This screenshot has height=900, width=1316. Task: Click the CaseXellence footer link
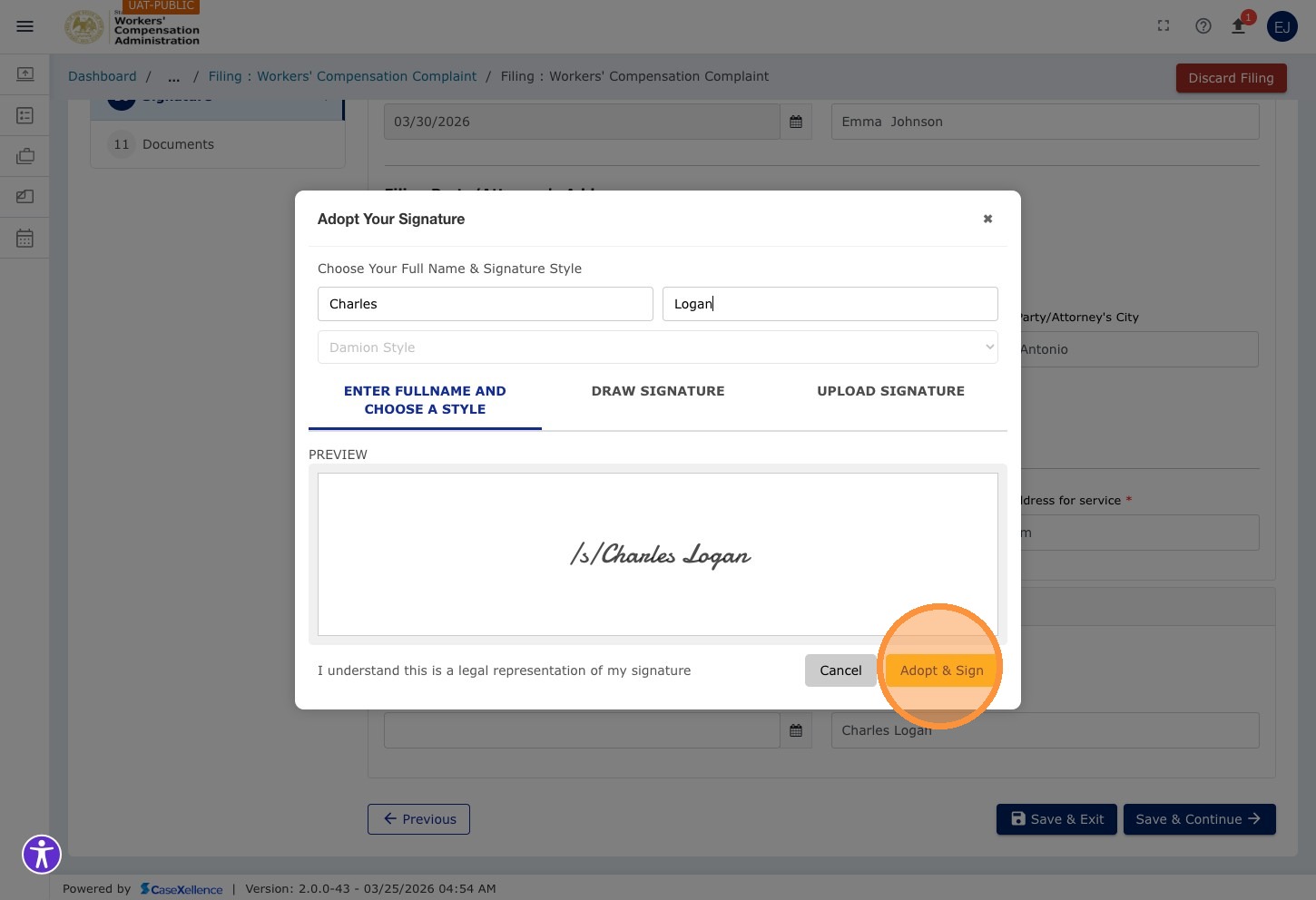click(x=182, y=889)
